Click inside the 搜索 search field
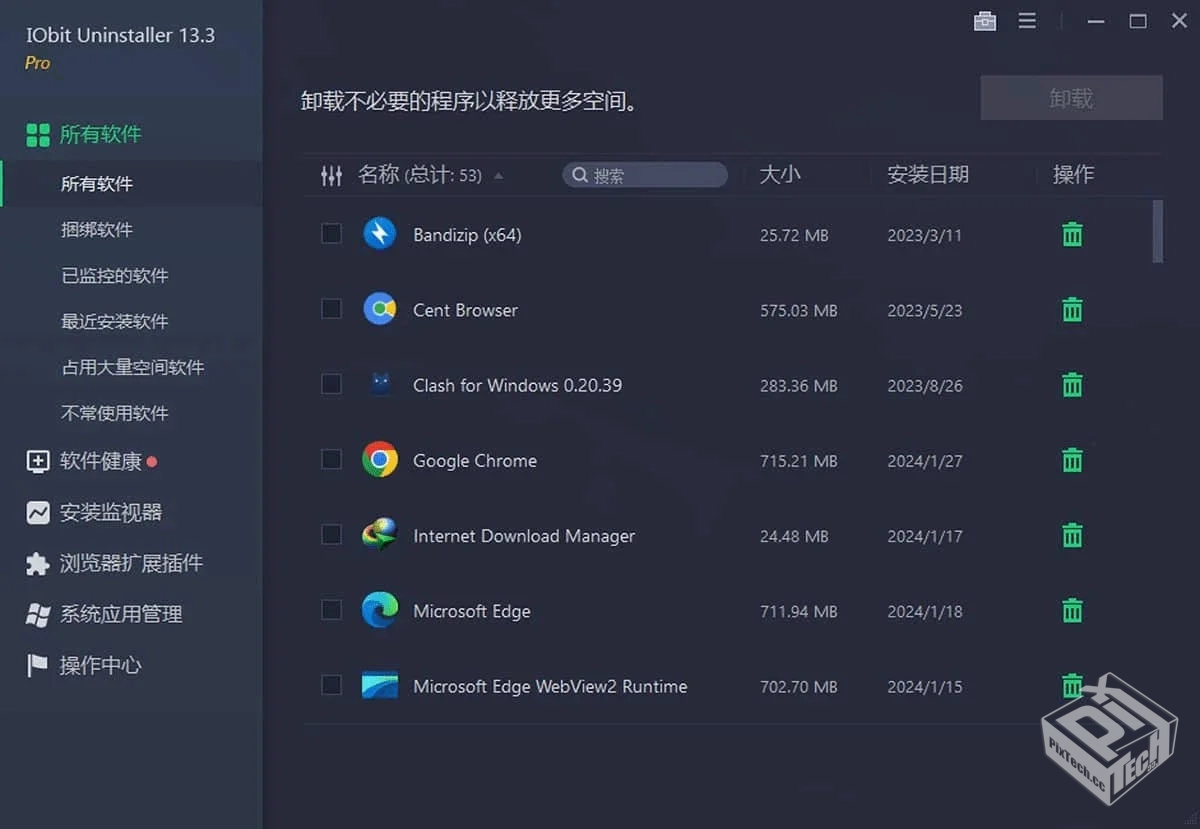Image resolution: width=1200 pixels, height=829 pixels. [645, 175]
